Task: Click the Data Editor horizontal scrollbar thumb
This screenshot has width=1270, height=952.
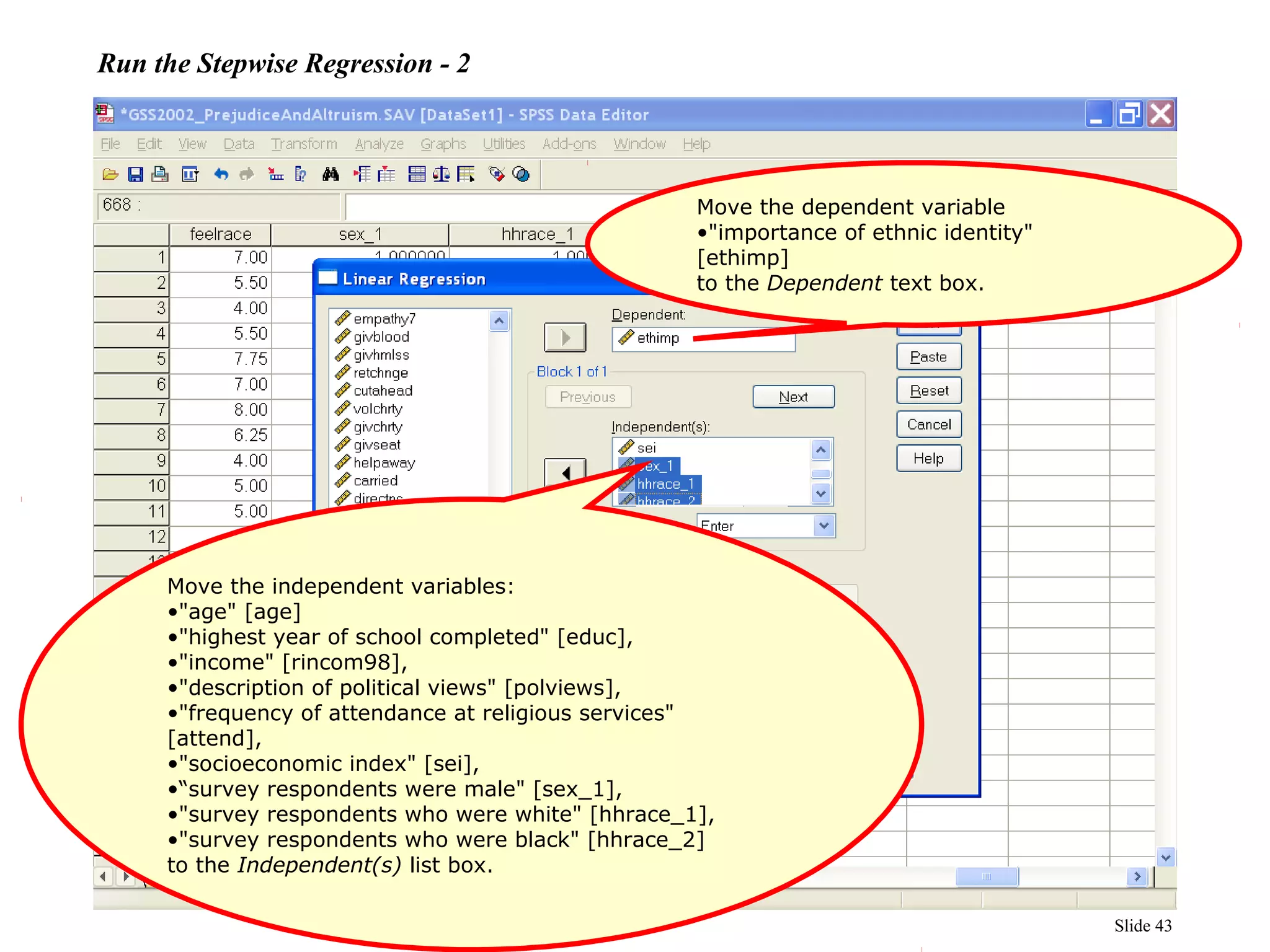Action: pyautogui.click(x=987, y=876)
